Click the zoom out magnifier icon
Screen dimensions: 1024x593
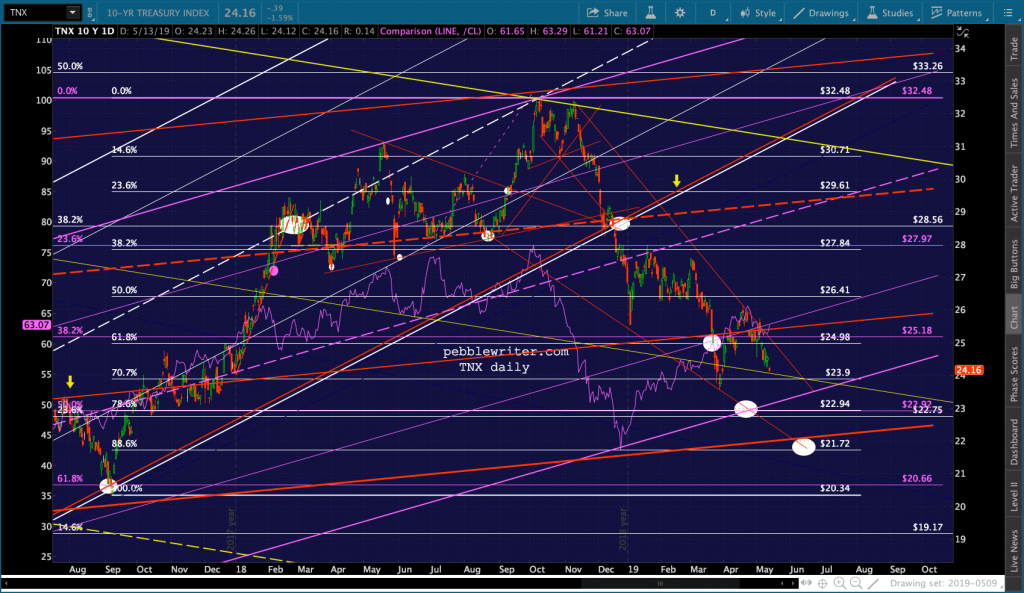coord(856,583)
